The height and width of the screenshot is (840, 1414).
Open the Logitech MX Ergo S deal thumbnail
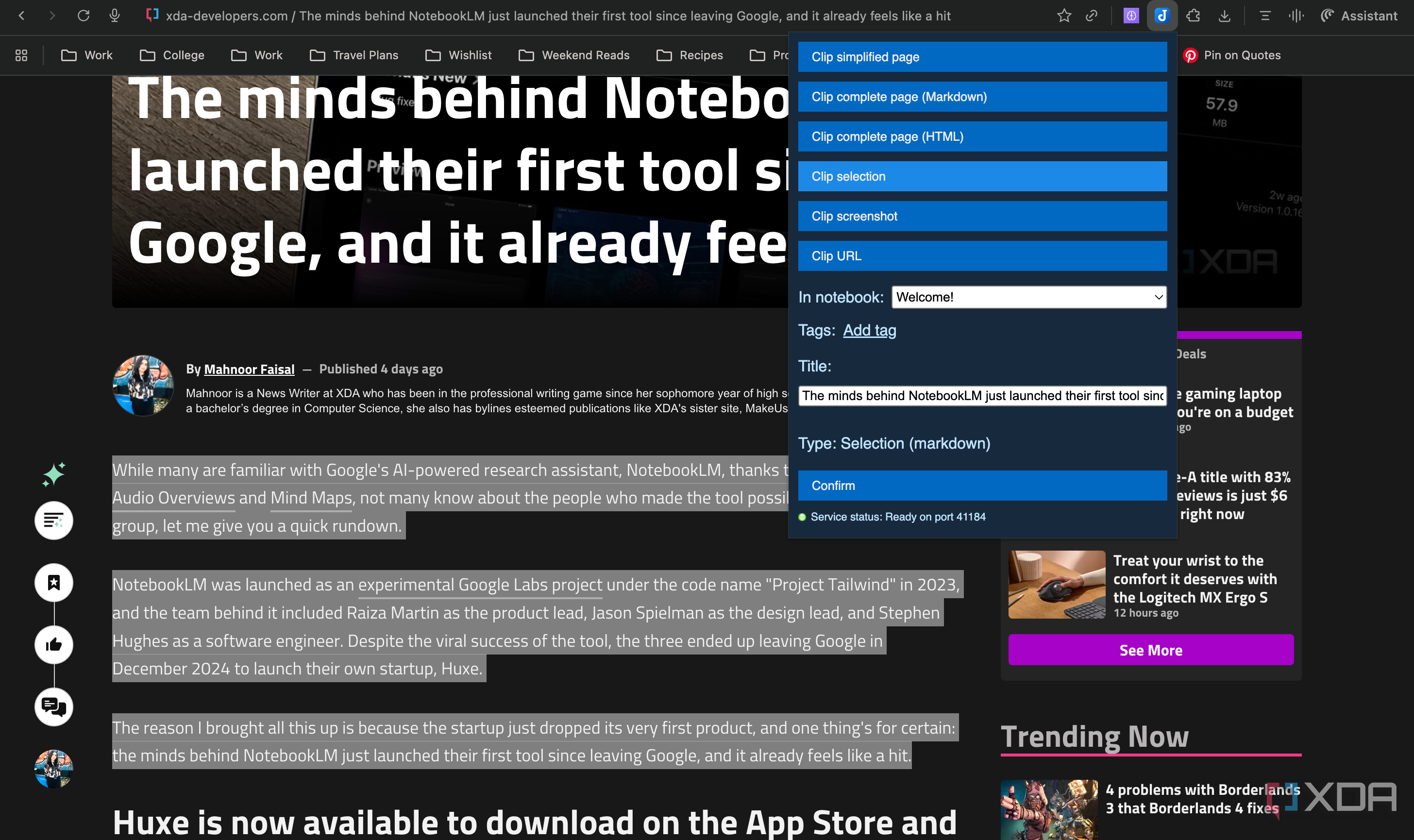tap(1056, 584)
